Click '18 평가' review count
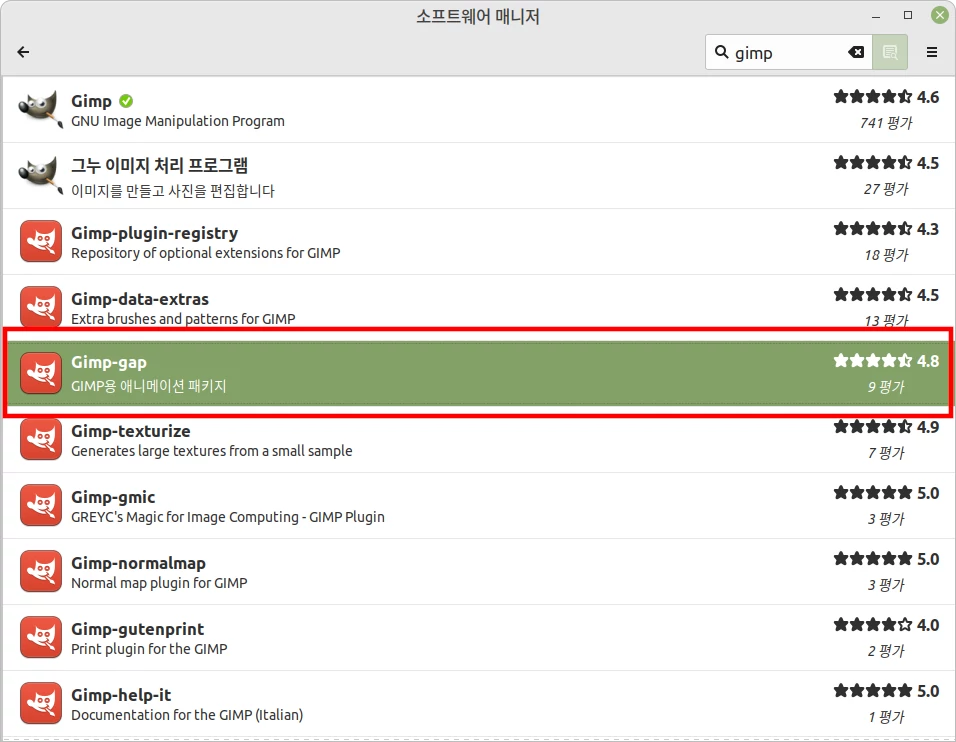The width and height of the screenshot is (956, 742). [886, 255]
